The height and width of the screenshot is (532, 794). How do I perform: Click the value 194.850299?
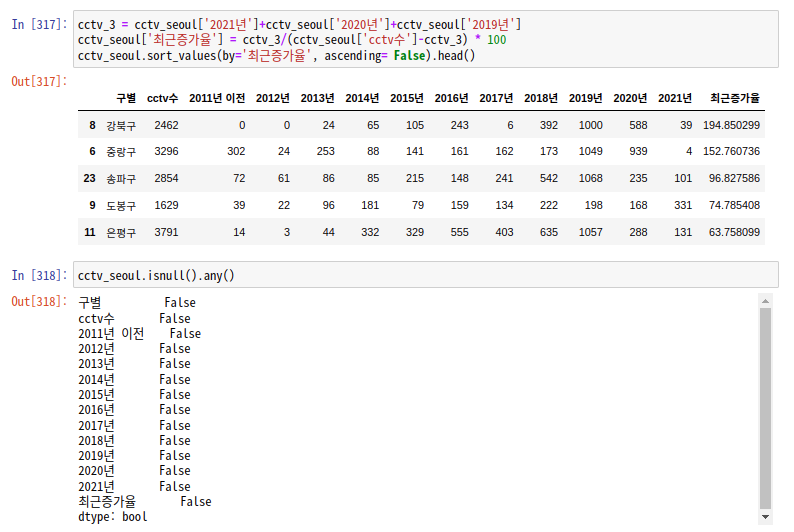[x=731, y=125]
